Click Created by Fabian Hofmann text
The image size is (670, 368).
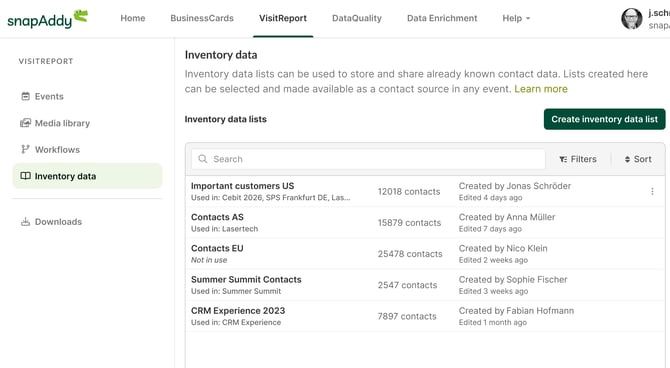pyautogui.click(x=517, y=311)
